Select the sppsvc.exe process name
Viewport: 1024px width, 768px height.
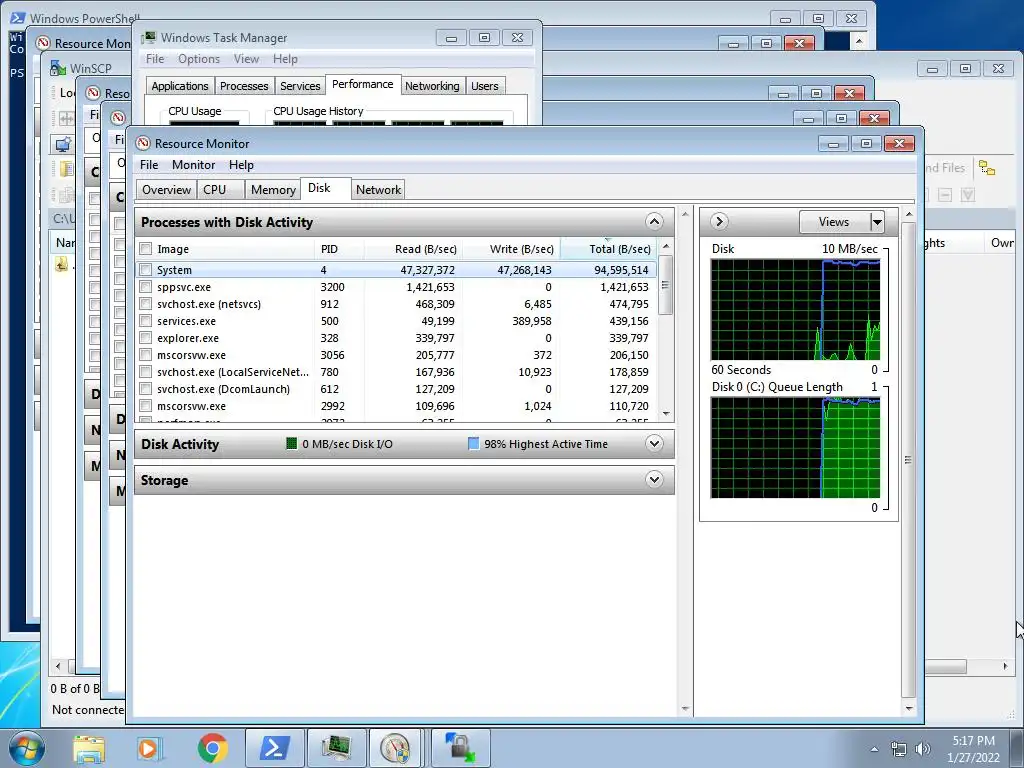point(184,287)
